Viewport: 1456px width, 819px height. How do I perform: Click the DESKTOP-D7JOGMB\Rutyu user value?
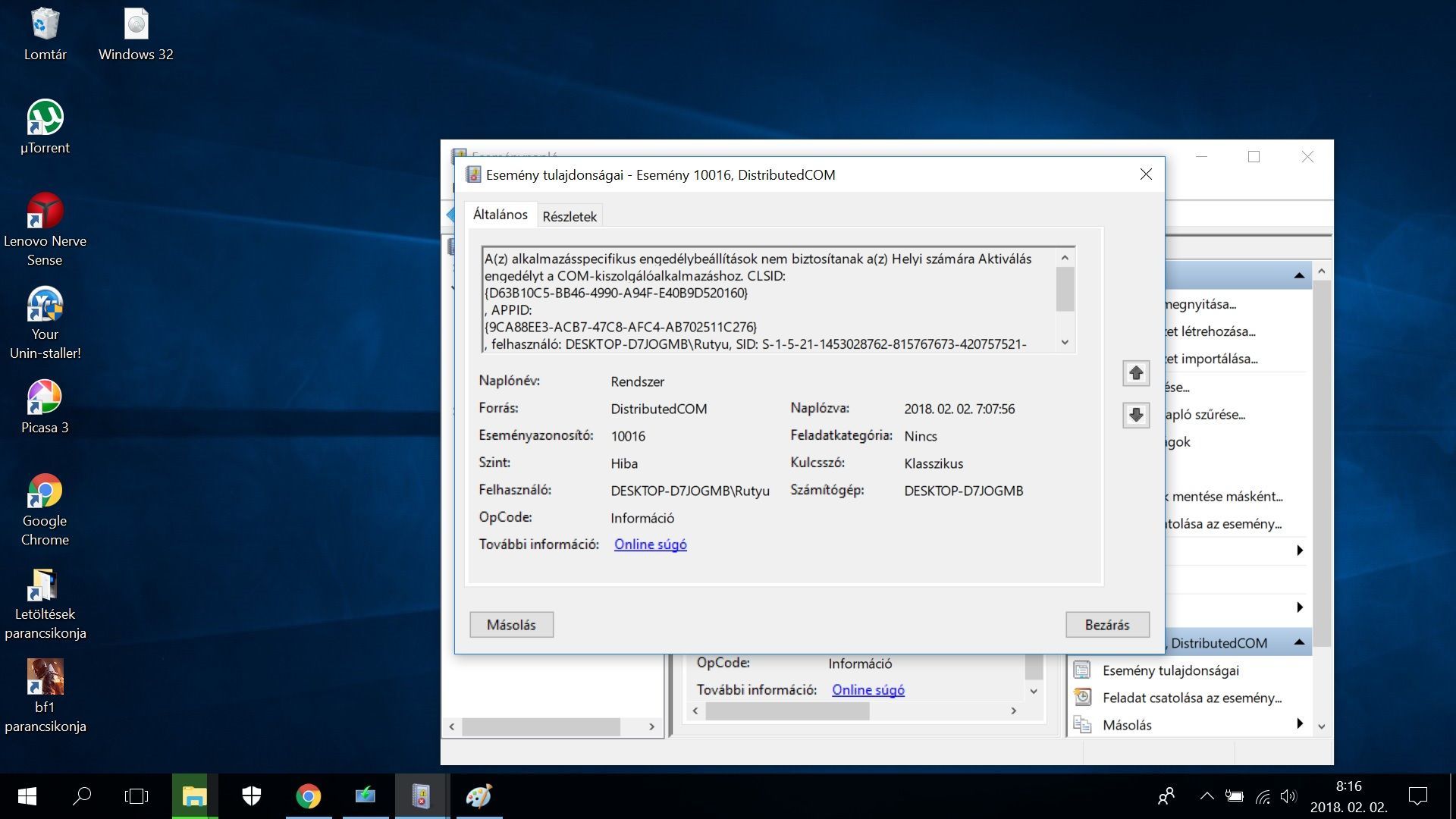[x=690, y=491]
